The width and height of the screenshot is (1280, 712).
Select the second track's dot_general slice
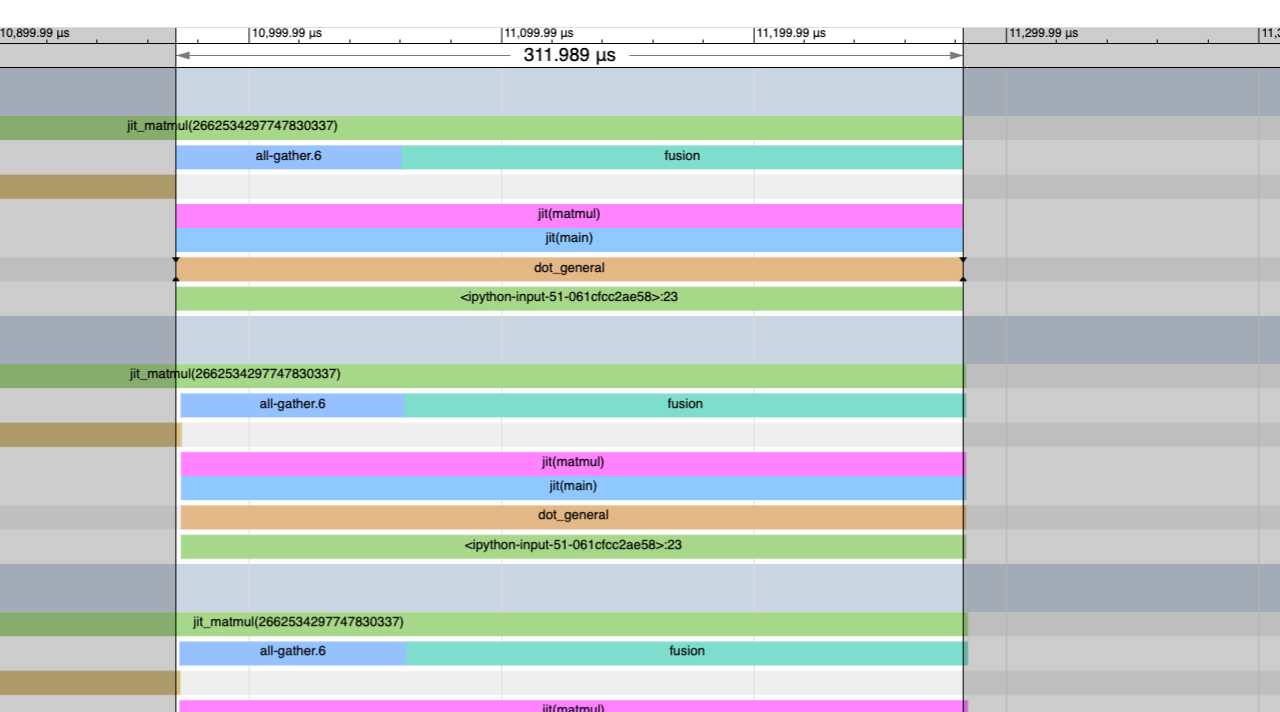(572, 516)
